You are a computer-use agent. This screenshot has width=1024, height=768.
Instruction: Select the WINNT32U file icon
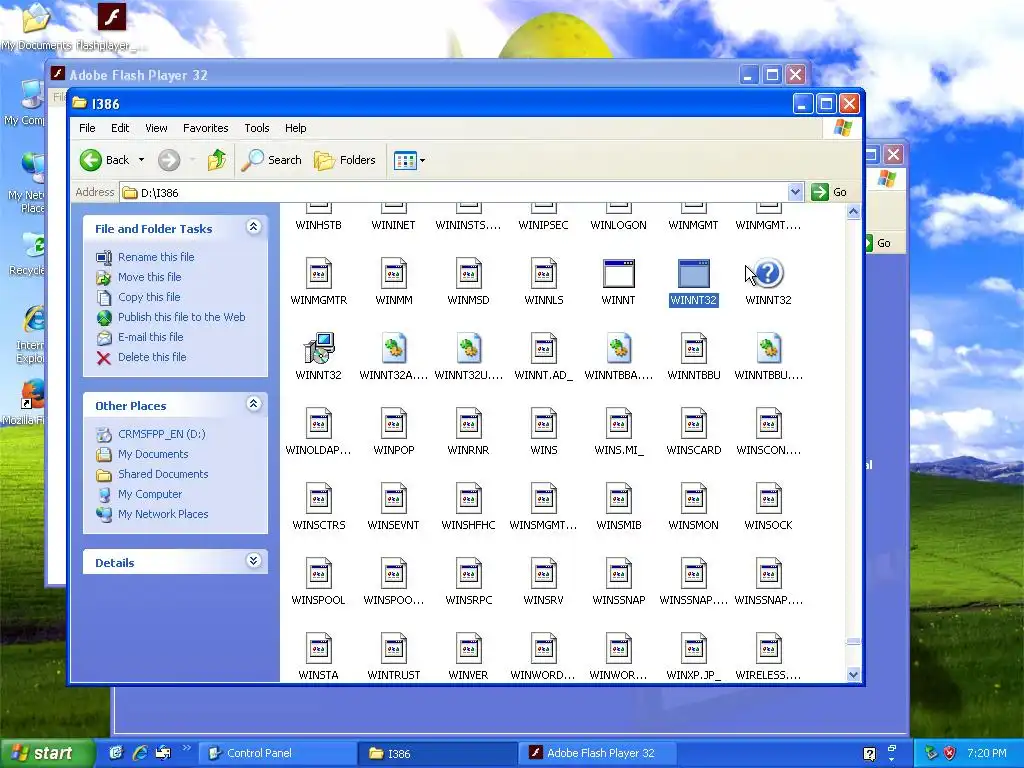point(469,348)
